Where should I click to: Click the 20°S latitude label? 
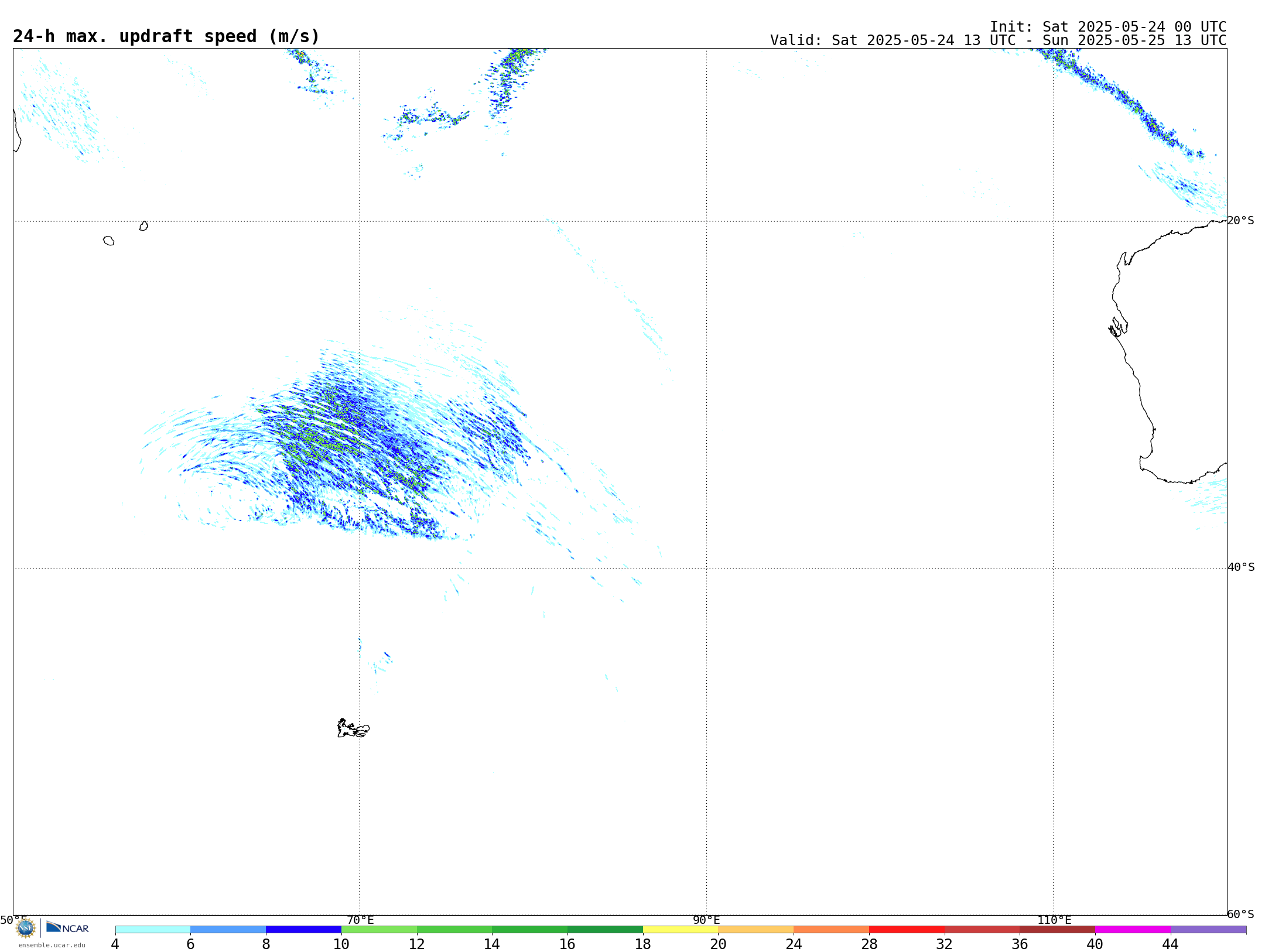pos(1241,221)
